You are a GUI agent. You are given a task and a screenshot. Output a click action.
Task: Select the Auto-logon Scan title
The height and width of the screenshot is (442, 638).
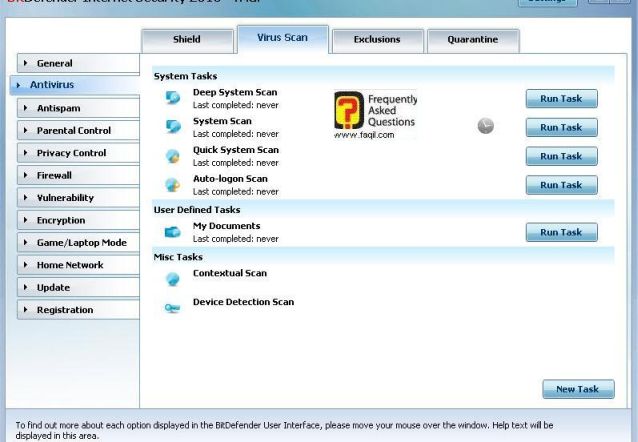tap(230, 179)
